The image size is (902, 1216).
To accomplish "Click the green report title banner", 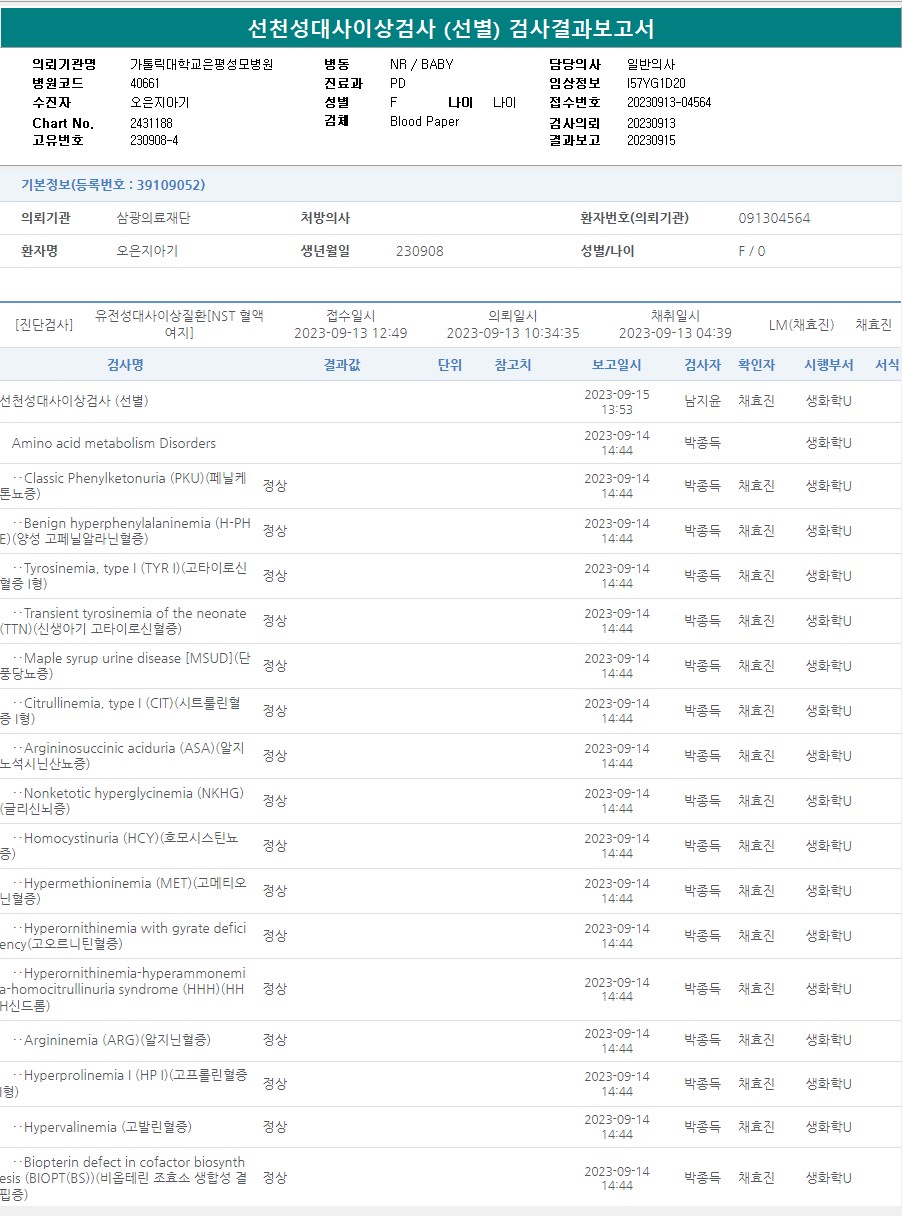I will click(451, 28).
